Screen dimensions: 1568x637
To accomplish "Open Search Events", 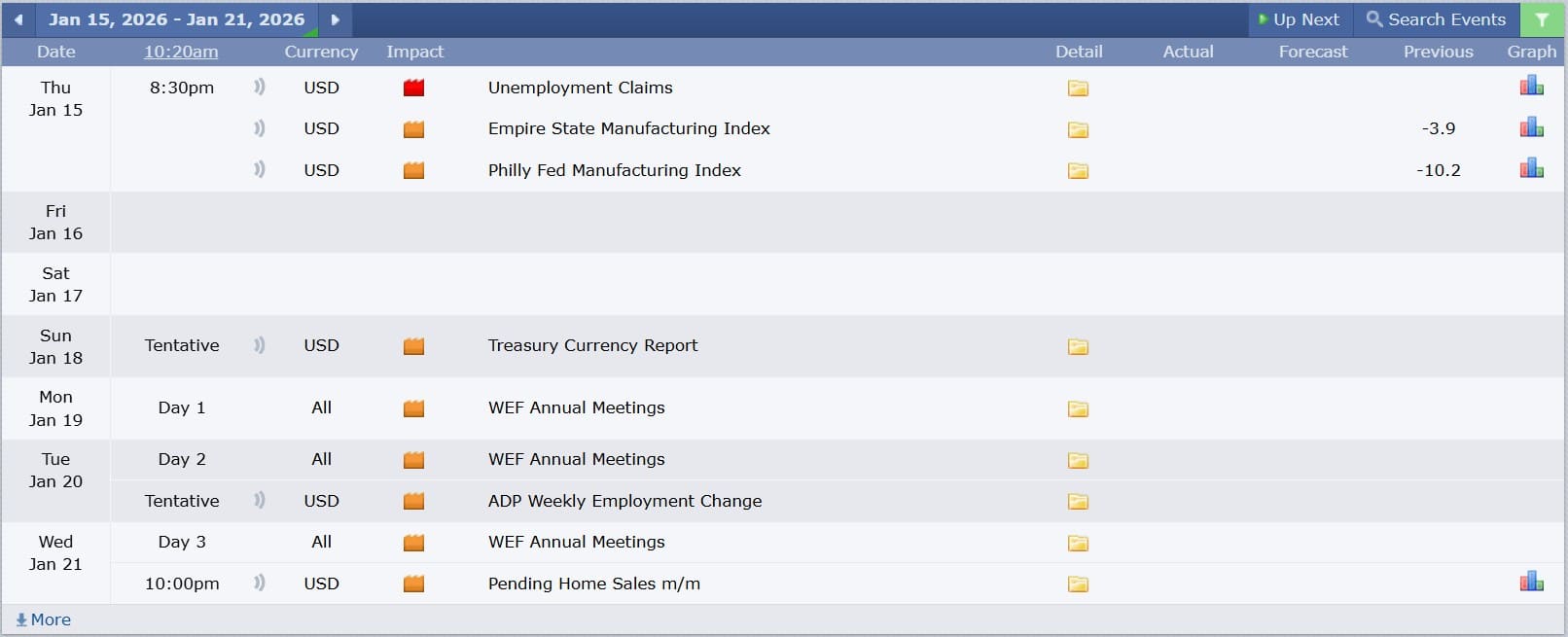I will (x=1436, y=19).
